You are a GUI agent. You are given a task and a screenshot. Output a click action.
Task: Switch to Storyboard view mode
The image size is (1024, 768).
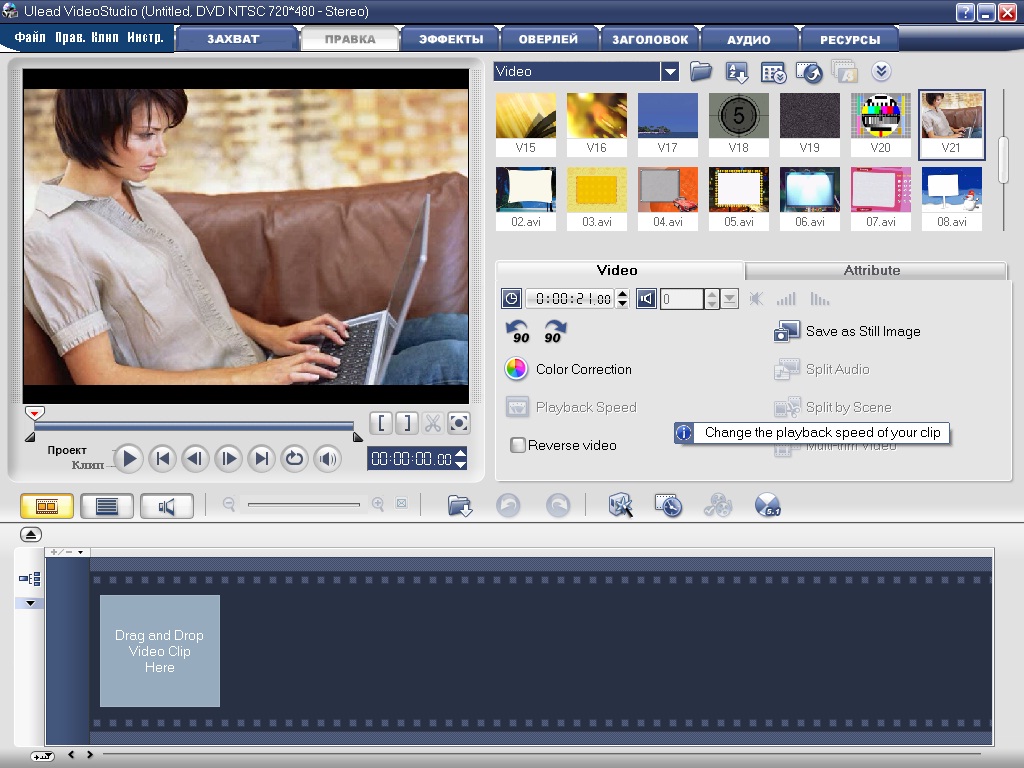tap(46, 507)
